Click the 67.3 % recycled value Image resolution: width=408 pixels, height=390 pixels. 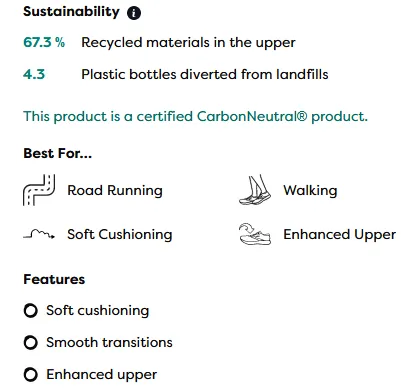coord(44,42)
